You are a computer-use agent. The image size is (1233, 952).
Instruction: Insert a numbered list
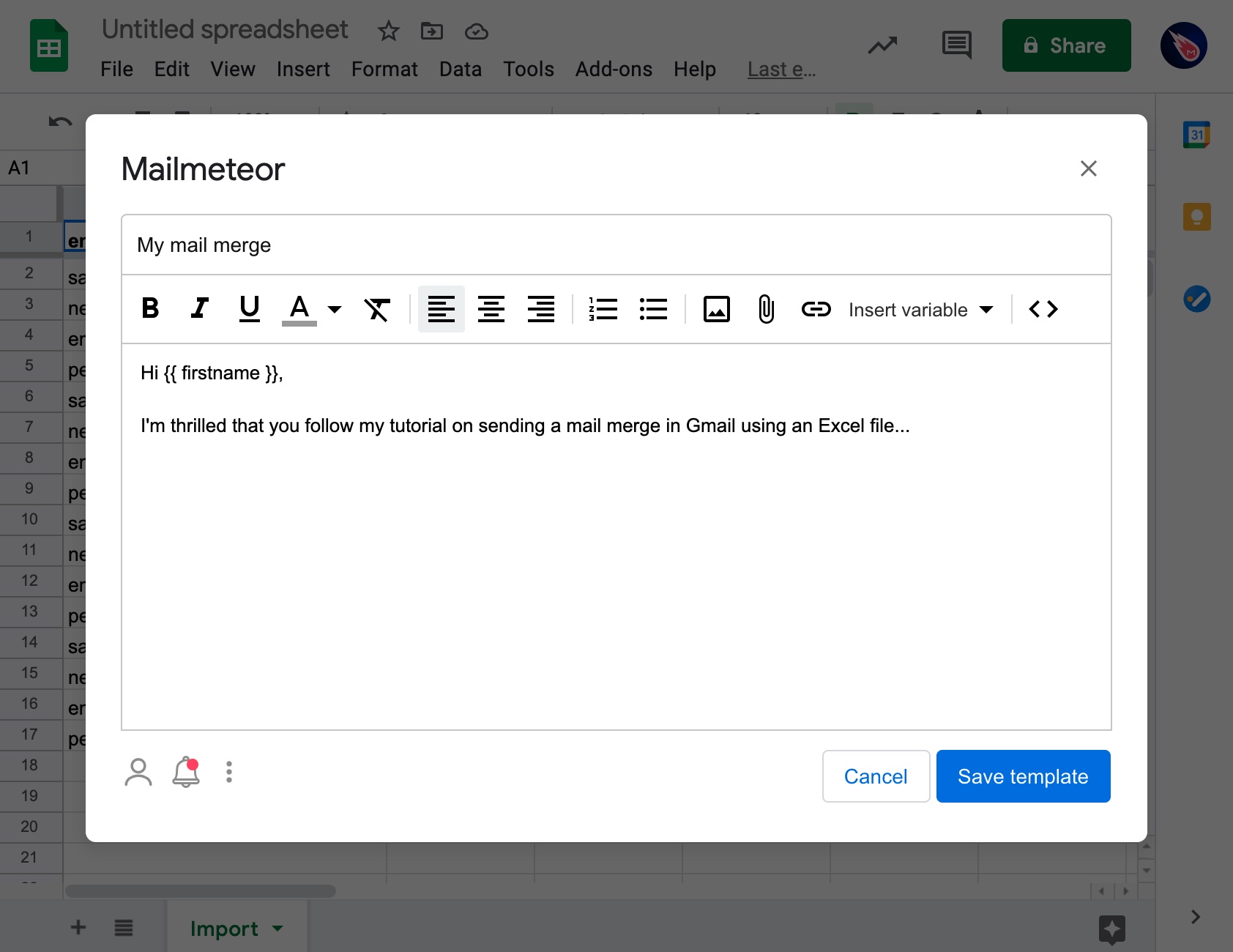pos(603,309)
